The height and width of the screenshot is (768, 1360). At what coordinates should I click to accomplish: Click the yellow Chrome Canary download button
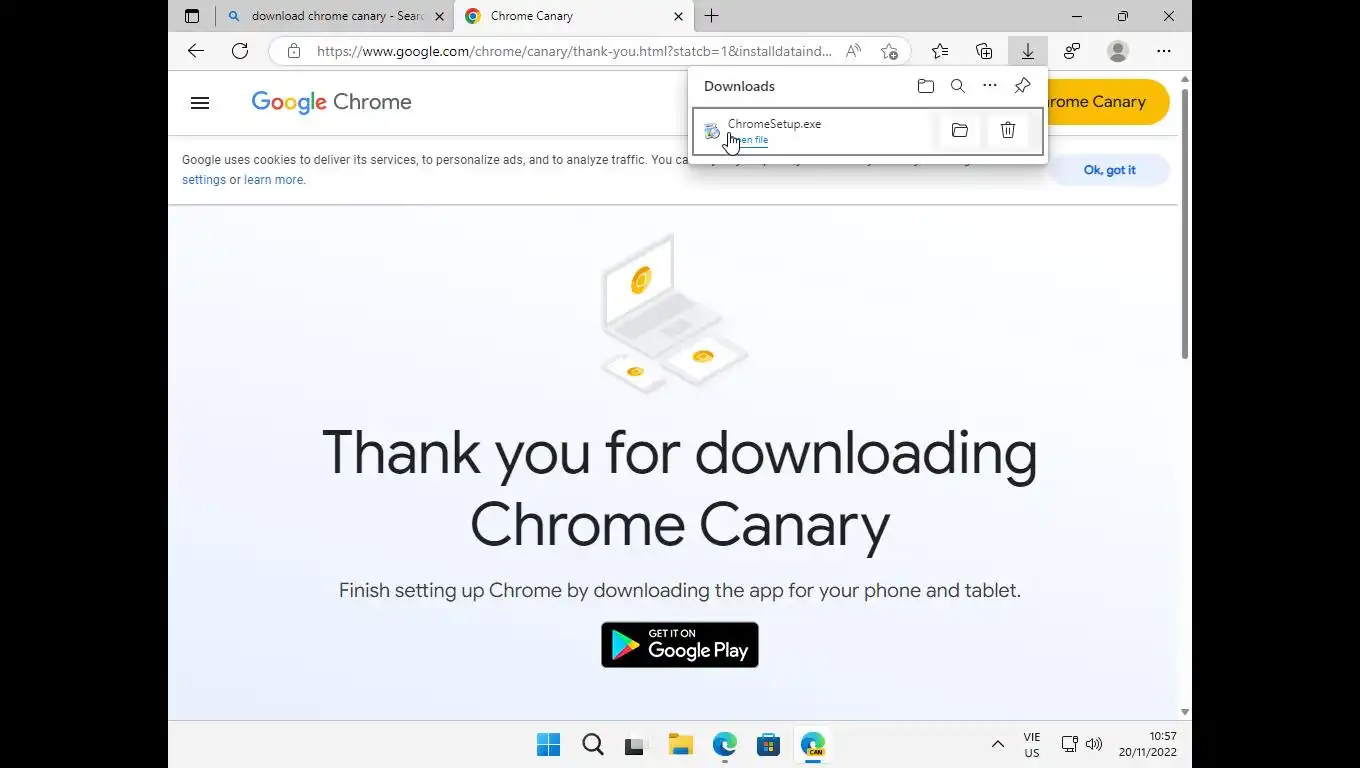(1108, 102)
